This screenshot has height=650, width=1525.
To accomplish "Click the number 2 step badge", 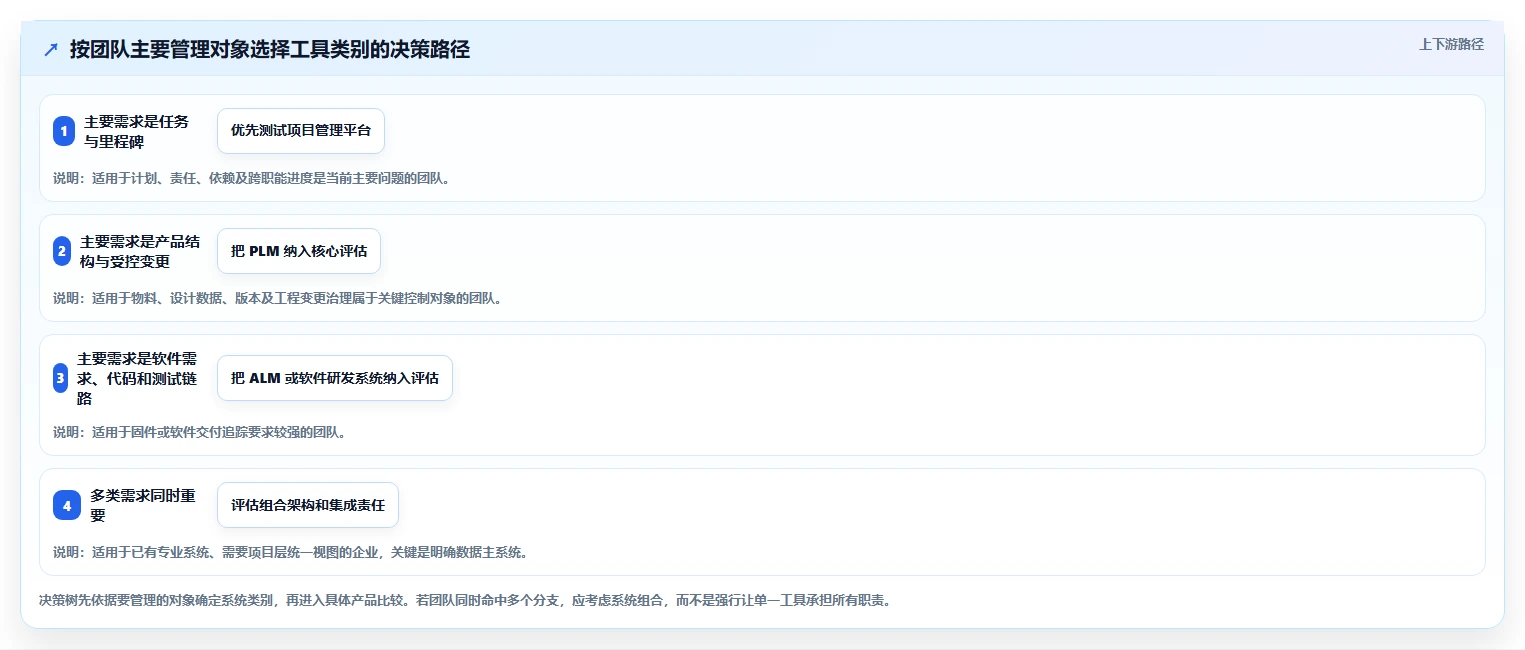I will point(62,251).
